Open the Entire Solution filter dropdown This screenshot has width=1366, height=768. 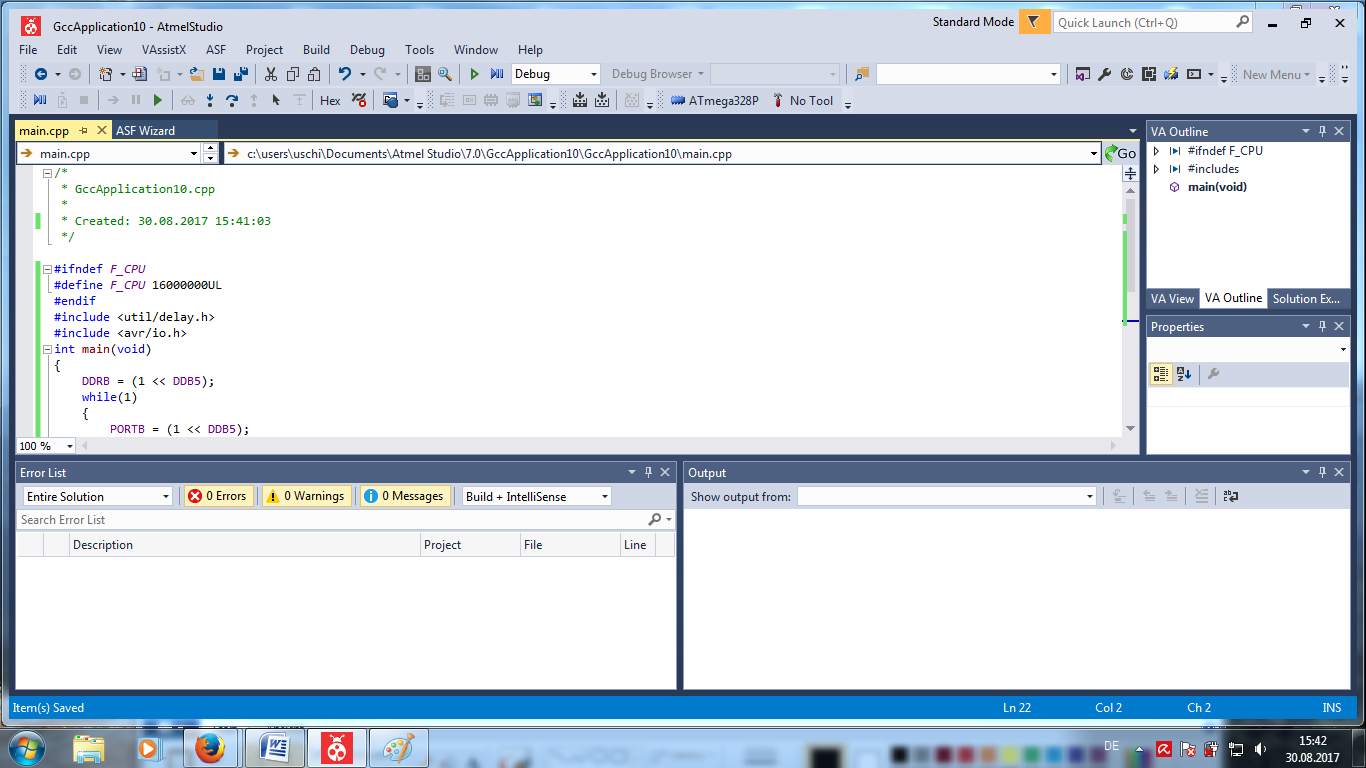pyautogui.click(x=166, y=496)
